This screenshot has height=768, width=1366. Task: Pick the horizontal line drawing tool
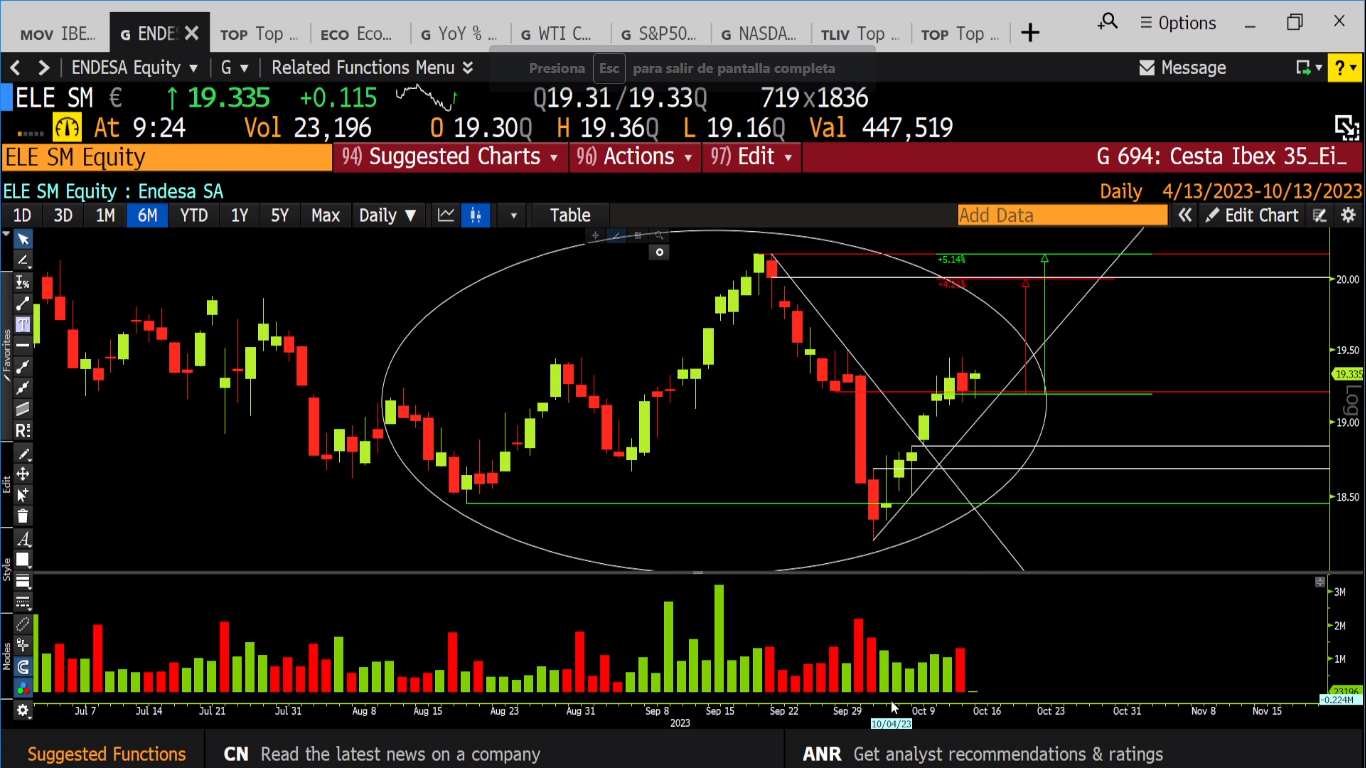(x=22, y=346)
